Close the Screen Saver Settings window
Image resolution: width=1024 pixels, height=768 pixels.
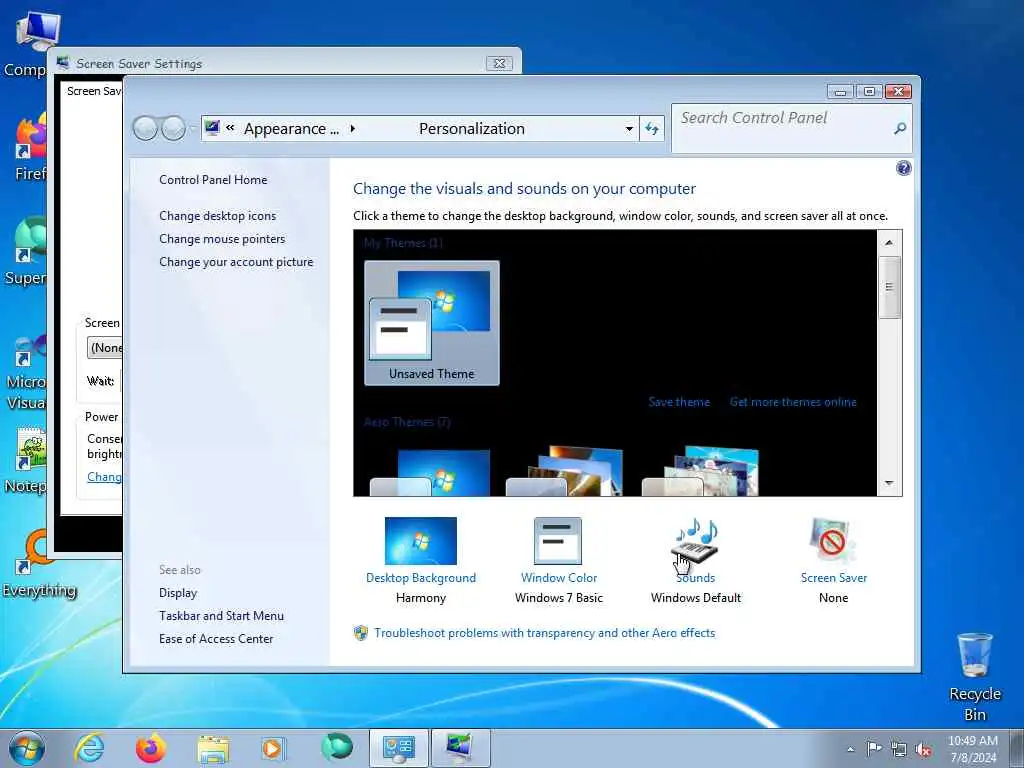pyautogui.click(x=500, y=63)
